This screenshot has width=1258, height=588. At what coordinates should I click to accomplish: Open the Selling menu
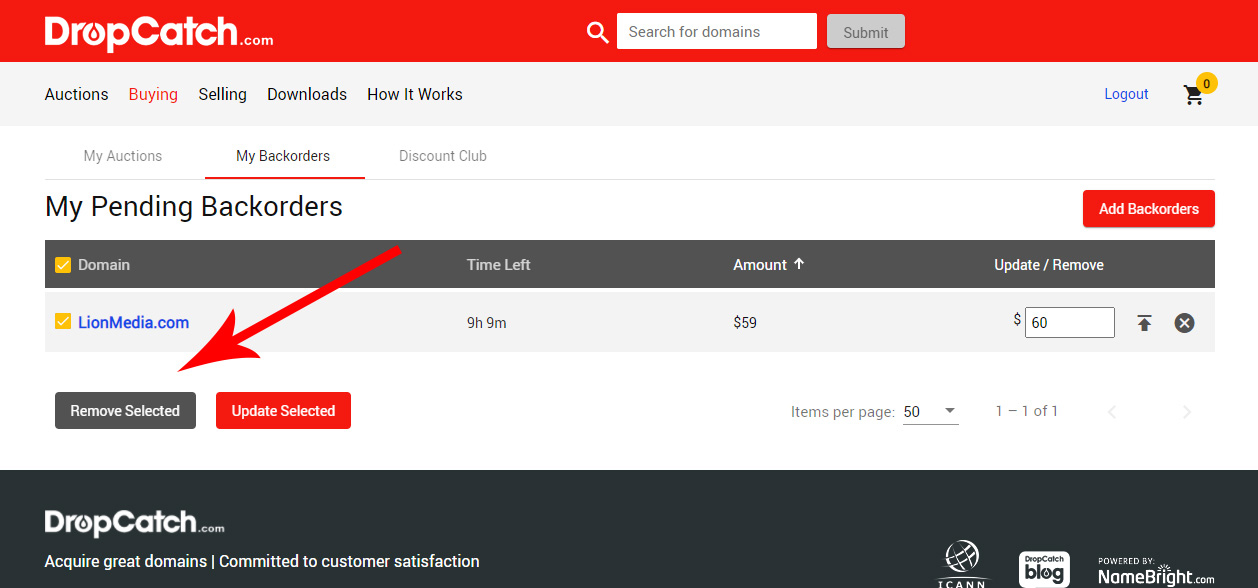coord(222,94)
